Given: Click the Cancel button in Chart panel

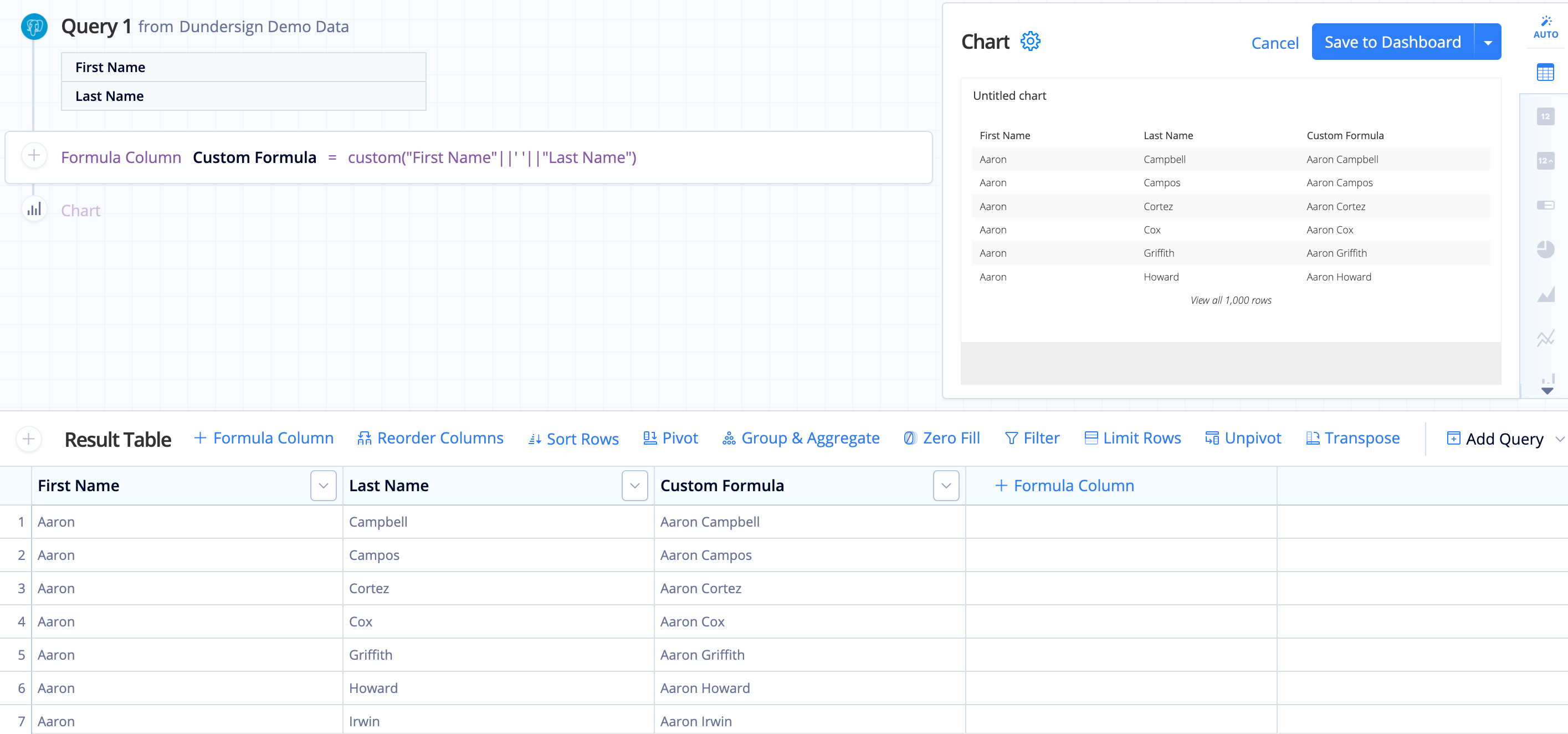Looking at the screenshot, I should [x=1274, y=41].
